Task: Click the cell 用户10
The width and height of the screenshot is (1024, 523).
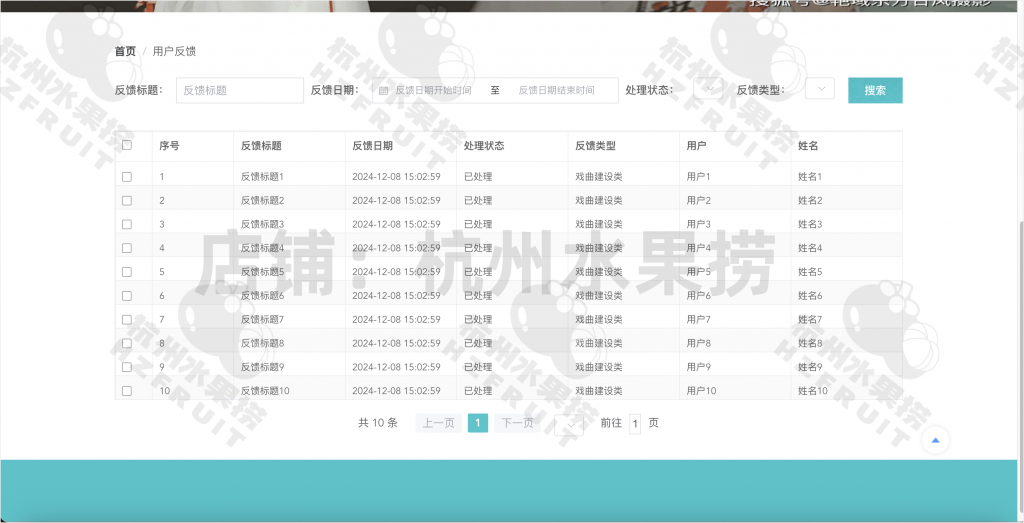Action: click(x=701, y=390)
